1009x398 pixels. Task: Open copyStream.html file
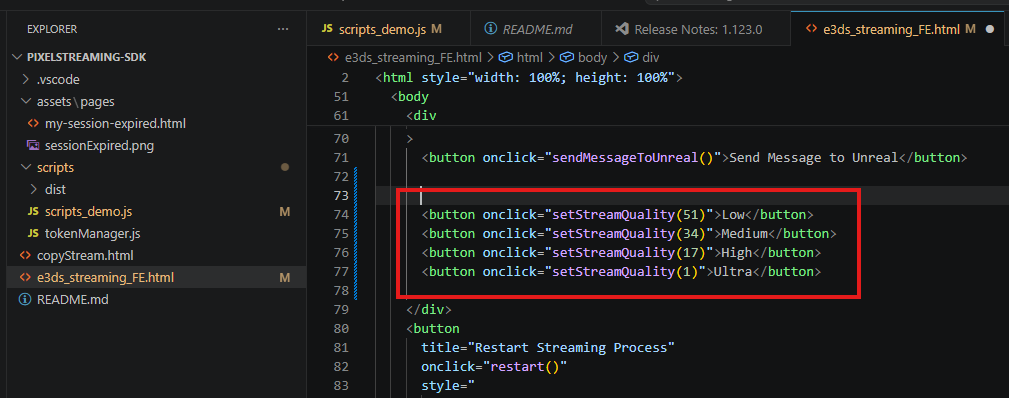[x=85, y=256]
